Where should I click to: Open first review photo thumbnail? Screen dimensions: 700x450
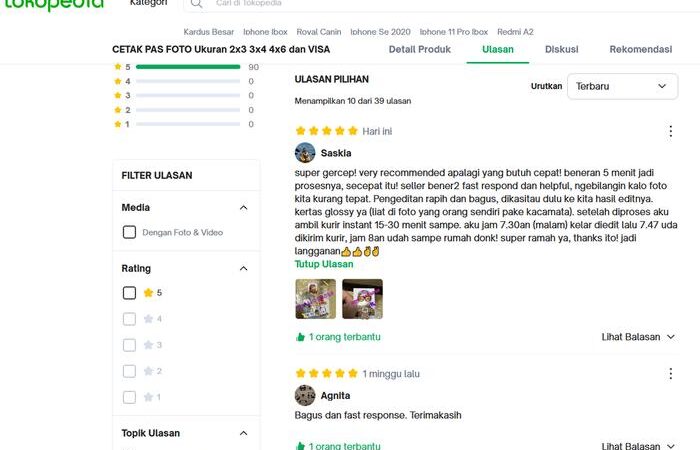point(316,299)
